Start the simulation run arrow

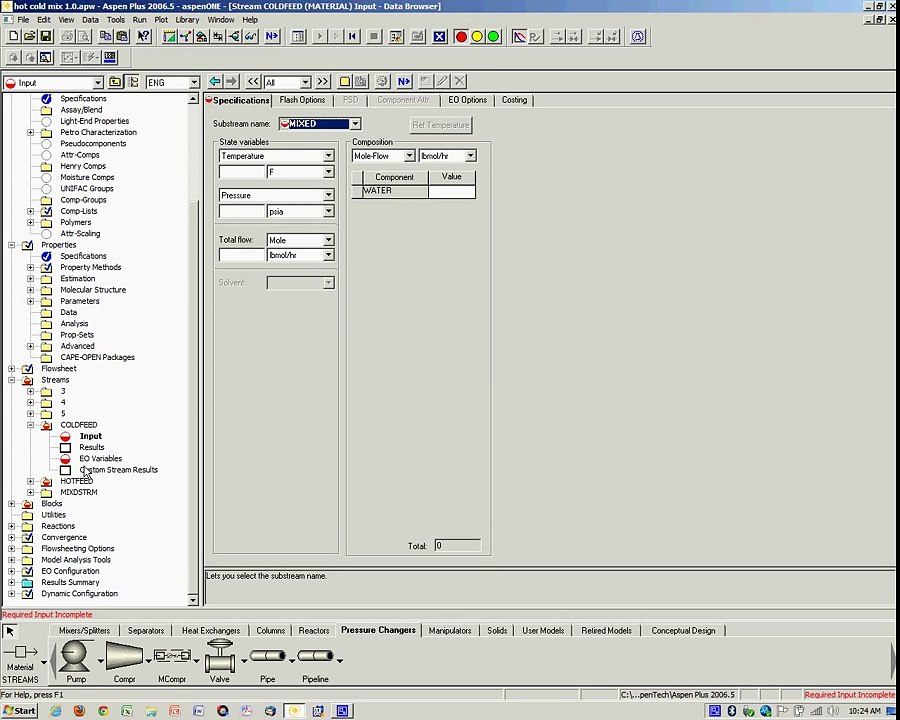pyautogui.click(x=320, y=37)
